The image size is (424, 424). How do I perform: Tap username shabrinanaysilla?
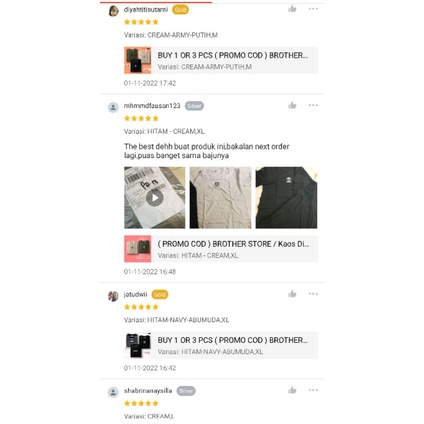pos(148,391)
